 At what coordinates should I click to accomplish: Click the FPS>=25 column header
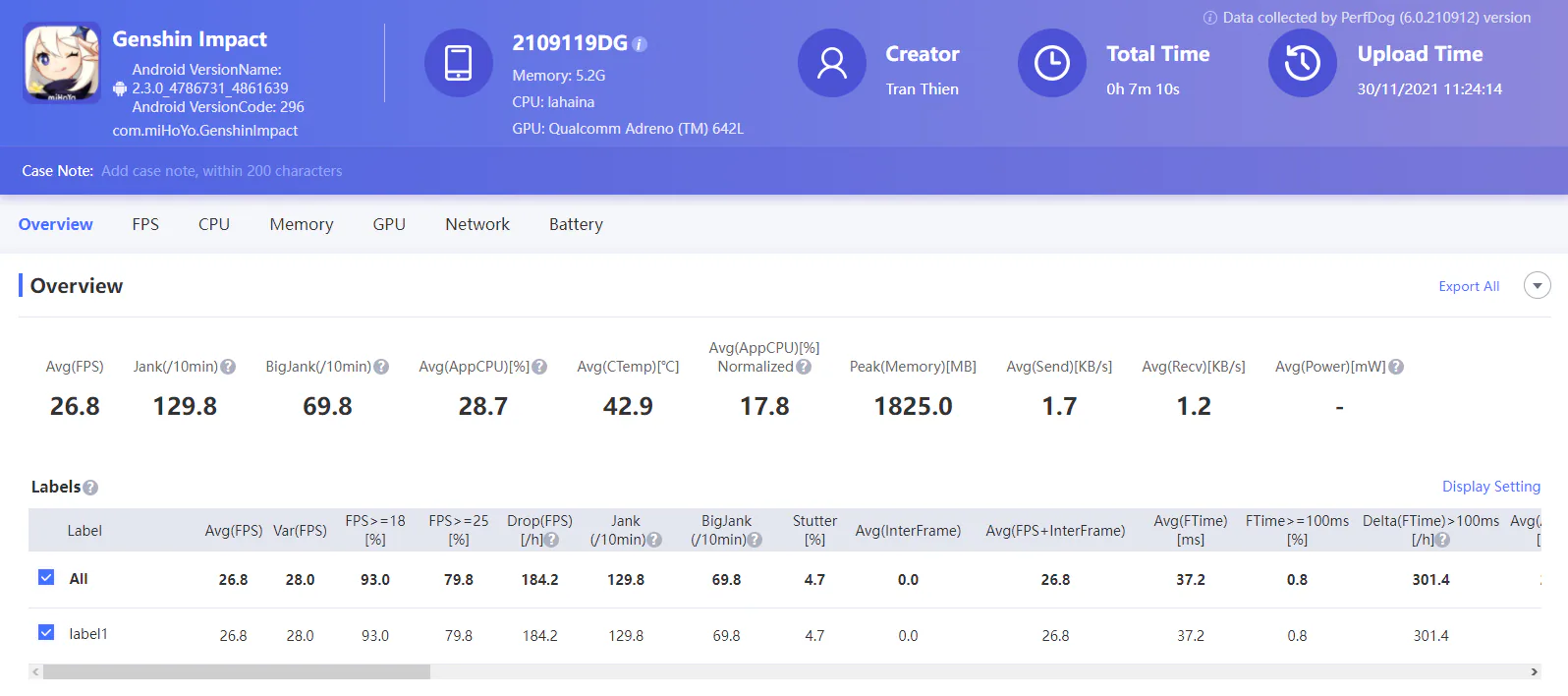[x=459, y=530]
